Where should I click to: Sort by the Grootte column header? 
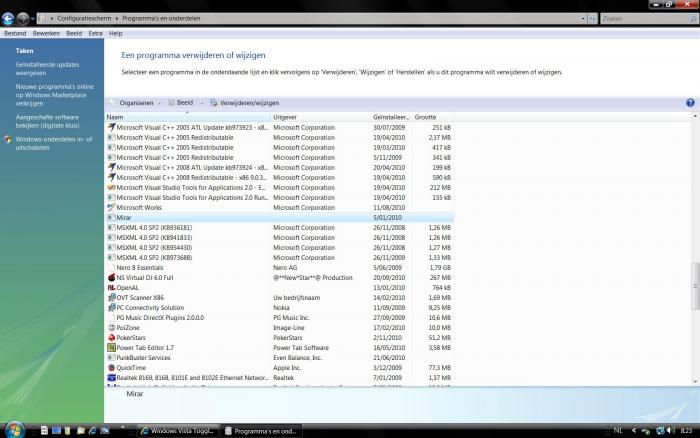[433, 117]
